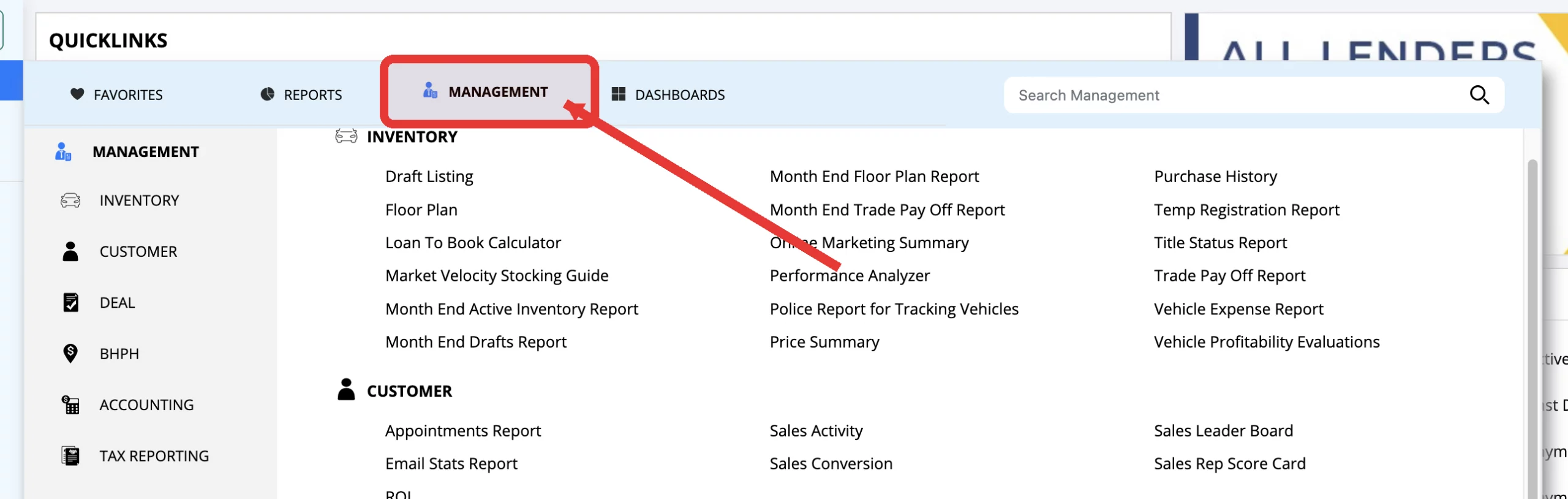This screenshot has height=499, width=1568.
Task: Click the document icon beside Tax Reporting
Action: 70,455
